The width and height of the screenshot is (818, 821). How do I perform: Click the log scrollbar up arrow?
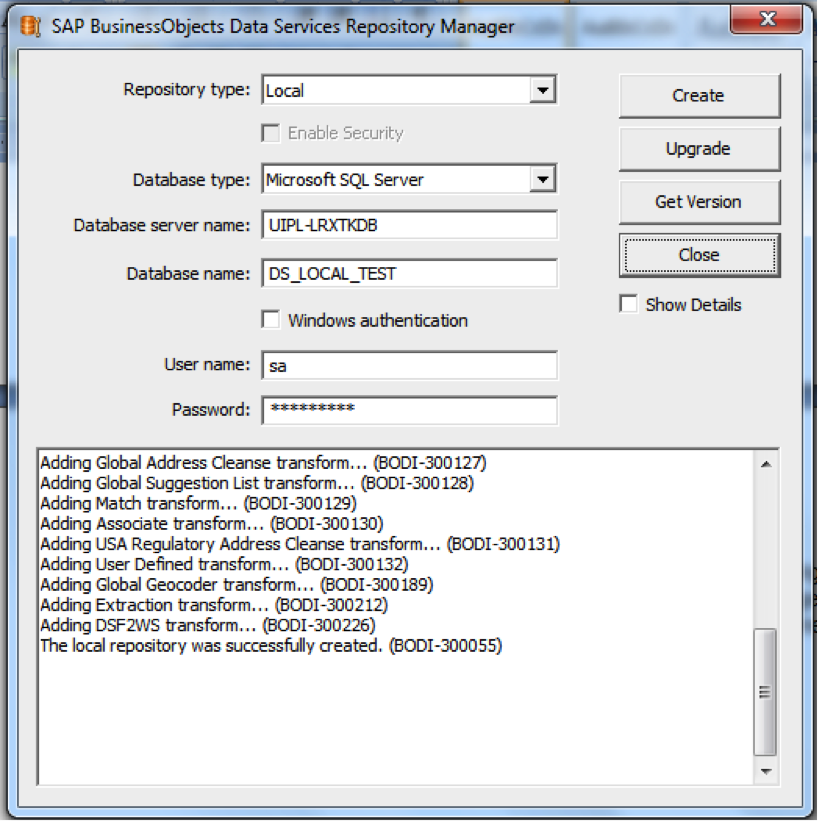pyautogui.click(x=766, y=464)
